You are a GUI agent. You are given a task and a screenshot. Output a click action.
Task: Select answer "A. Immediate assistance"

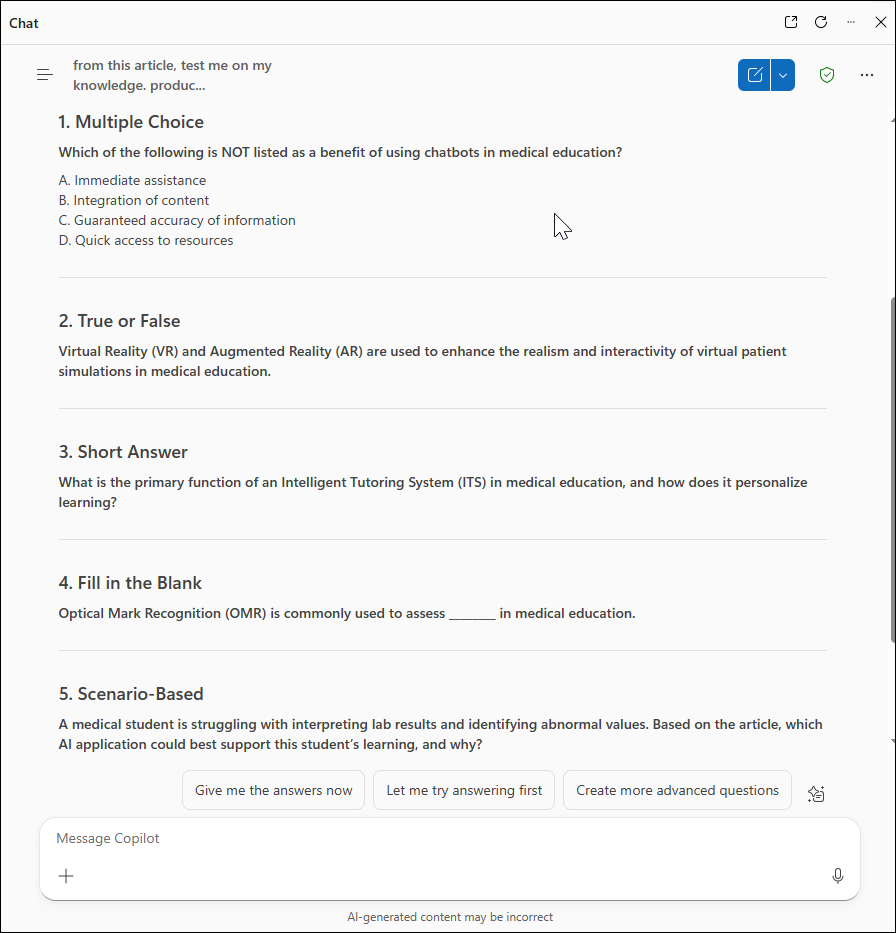click(132, 180)
